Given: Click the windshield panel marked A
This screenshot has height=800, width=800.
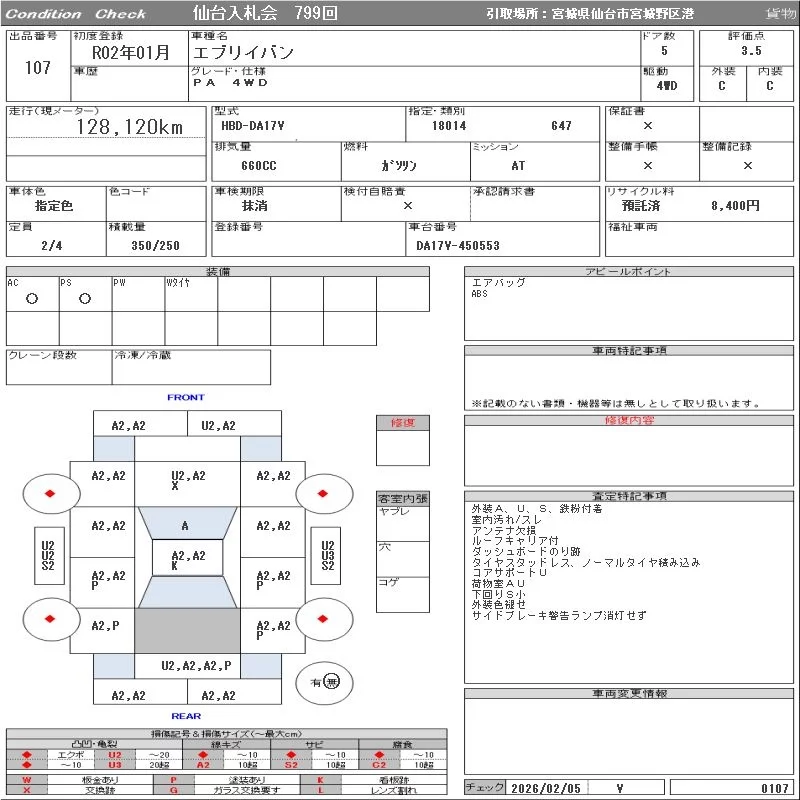Looking at the screenshot, I should (186, 525).
